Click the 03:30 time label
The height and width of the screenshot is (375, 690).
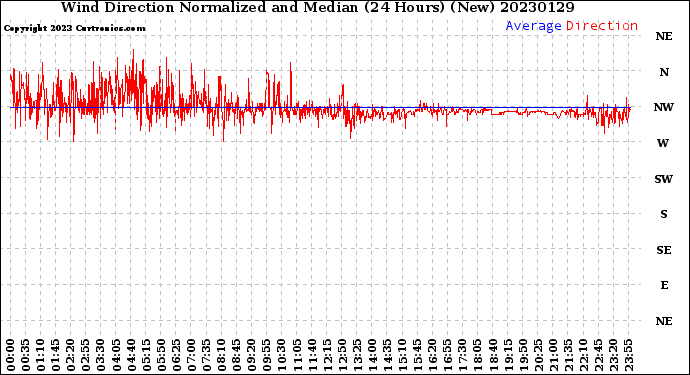101,355
